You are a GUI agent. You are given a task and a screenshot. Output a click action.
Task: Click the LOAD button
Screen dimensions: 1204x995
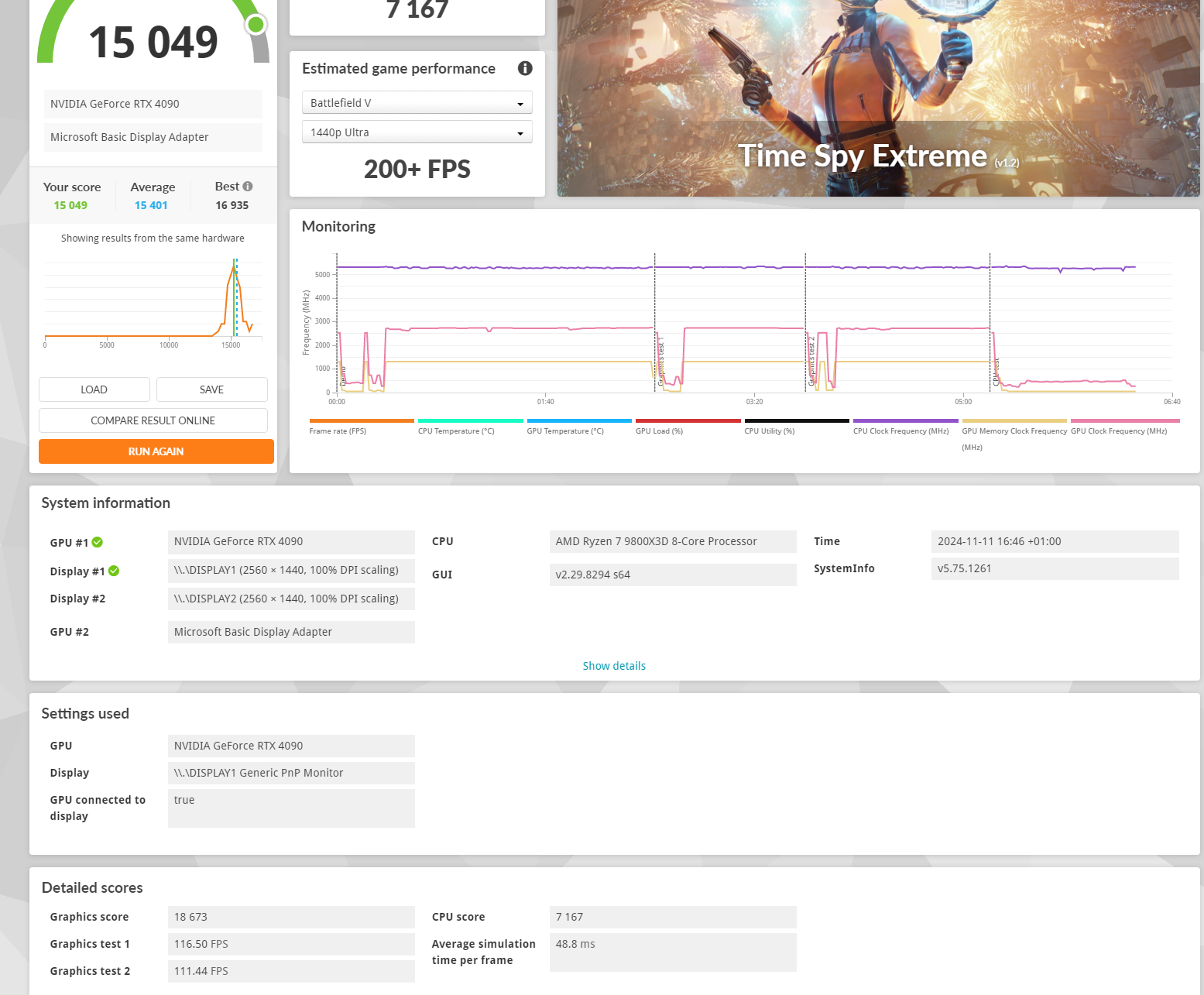coord(94,389)
